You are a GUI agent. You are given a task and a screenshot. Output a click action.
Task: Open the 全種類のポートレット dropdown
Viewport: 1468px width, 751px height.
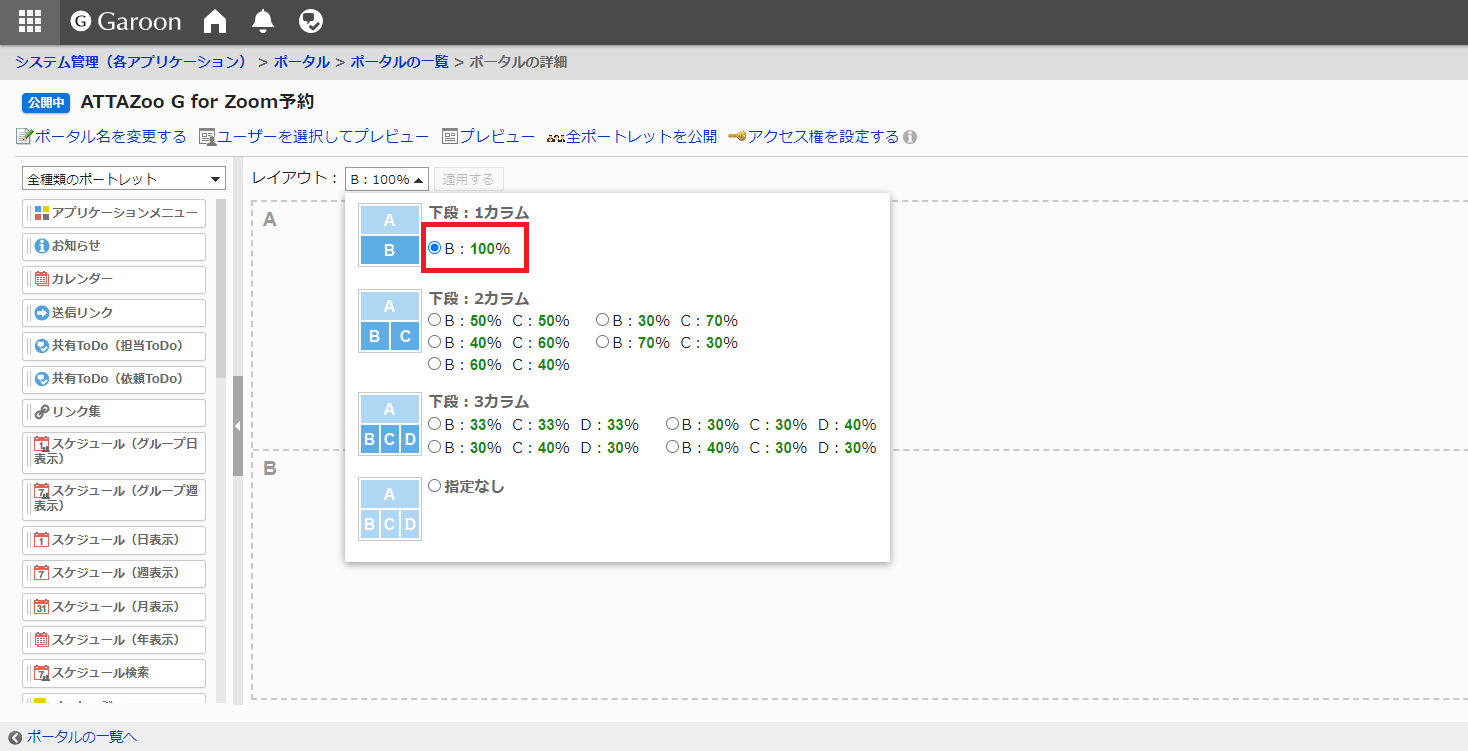point(124,179)
